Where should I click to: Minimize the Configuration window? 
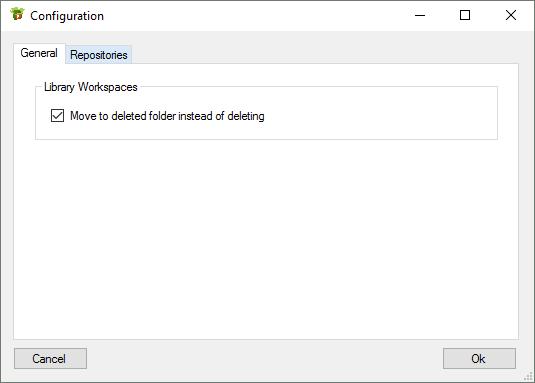[420, 15]
